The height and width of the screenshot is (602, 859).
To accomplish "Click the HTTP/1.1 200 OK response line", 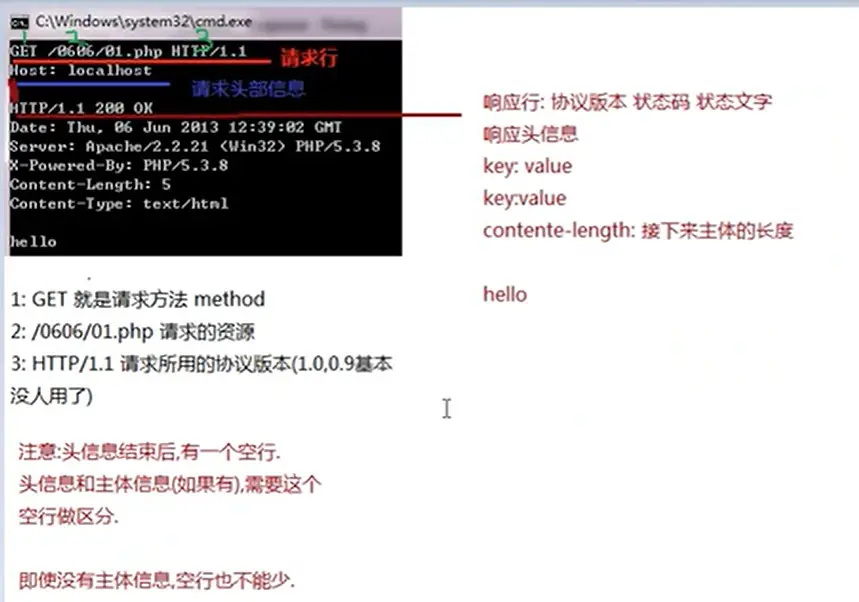I will tap(82, 108).
